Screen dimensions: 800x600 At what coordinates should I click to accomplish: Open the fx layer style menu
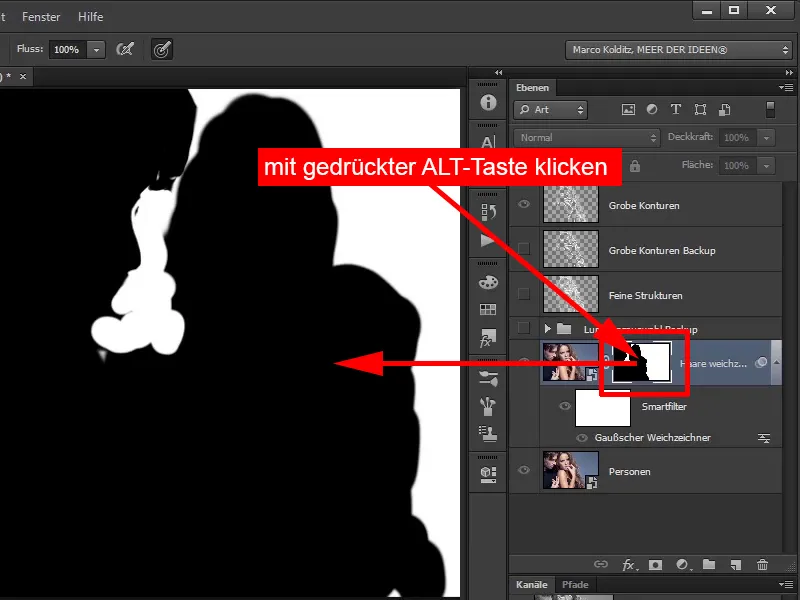[629, 565]
